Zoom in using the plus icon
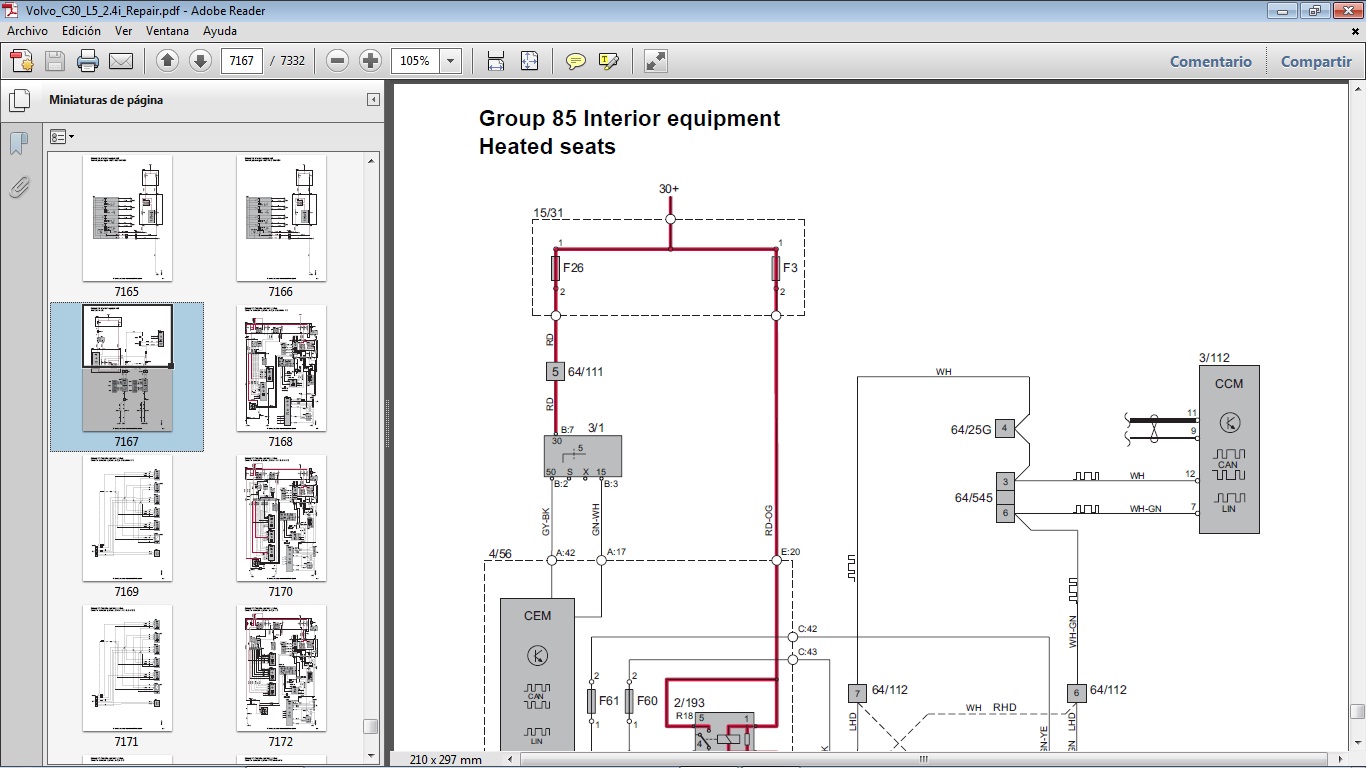1366x768 pixels. point(370,60)
